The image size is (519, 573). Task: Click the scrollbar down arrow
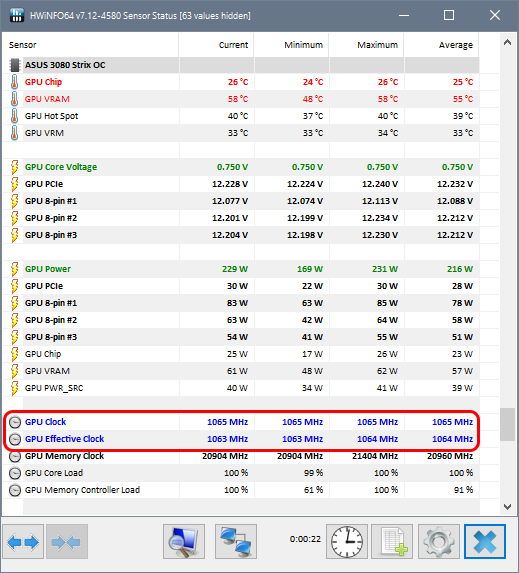click(507, 506)
